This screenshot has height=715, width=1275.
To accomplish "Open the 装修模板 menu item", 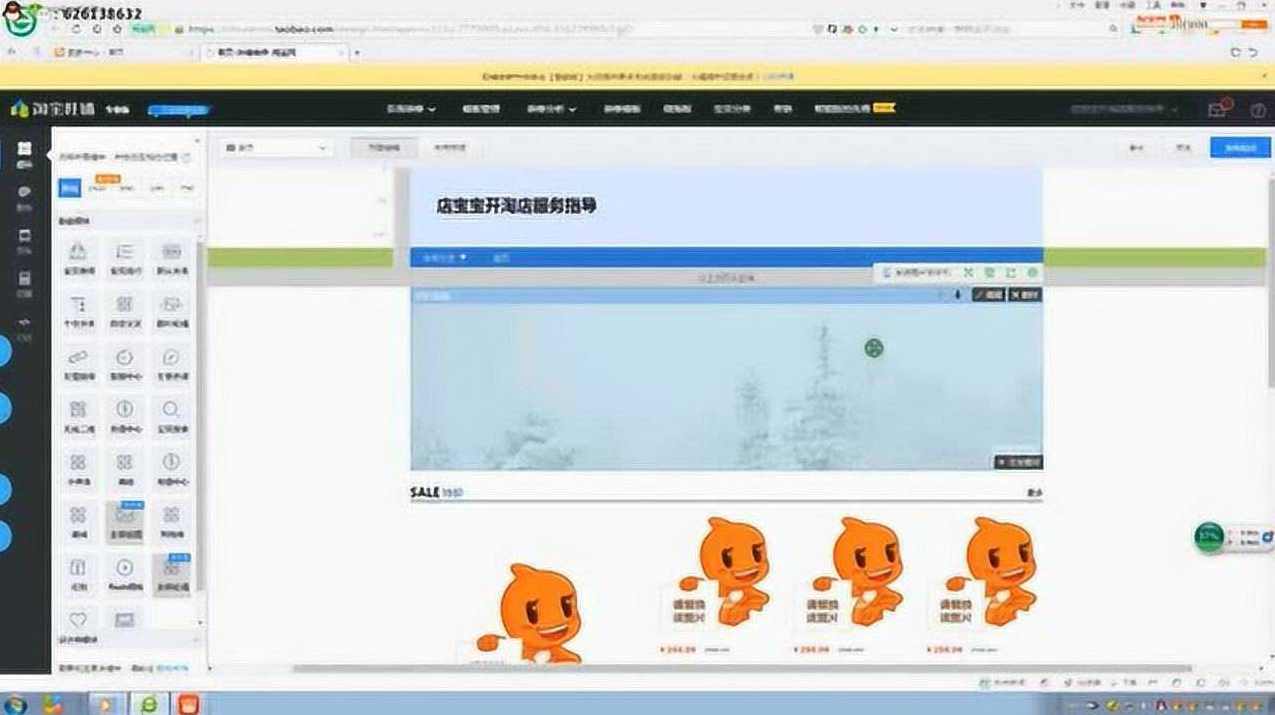I will (620, 109).
